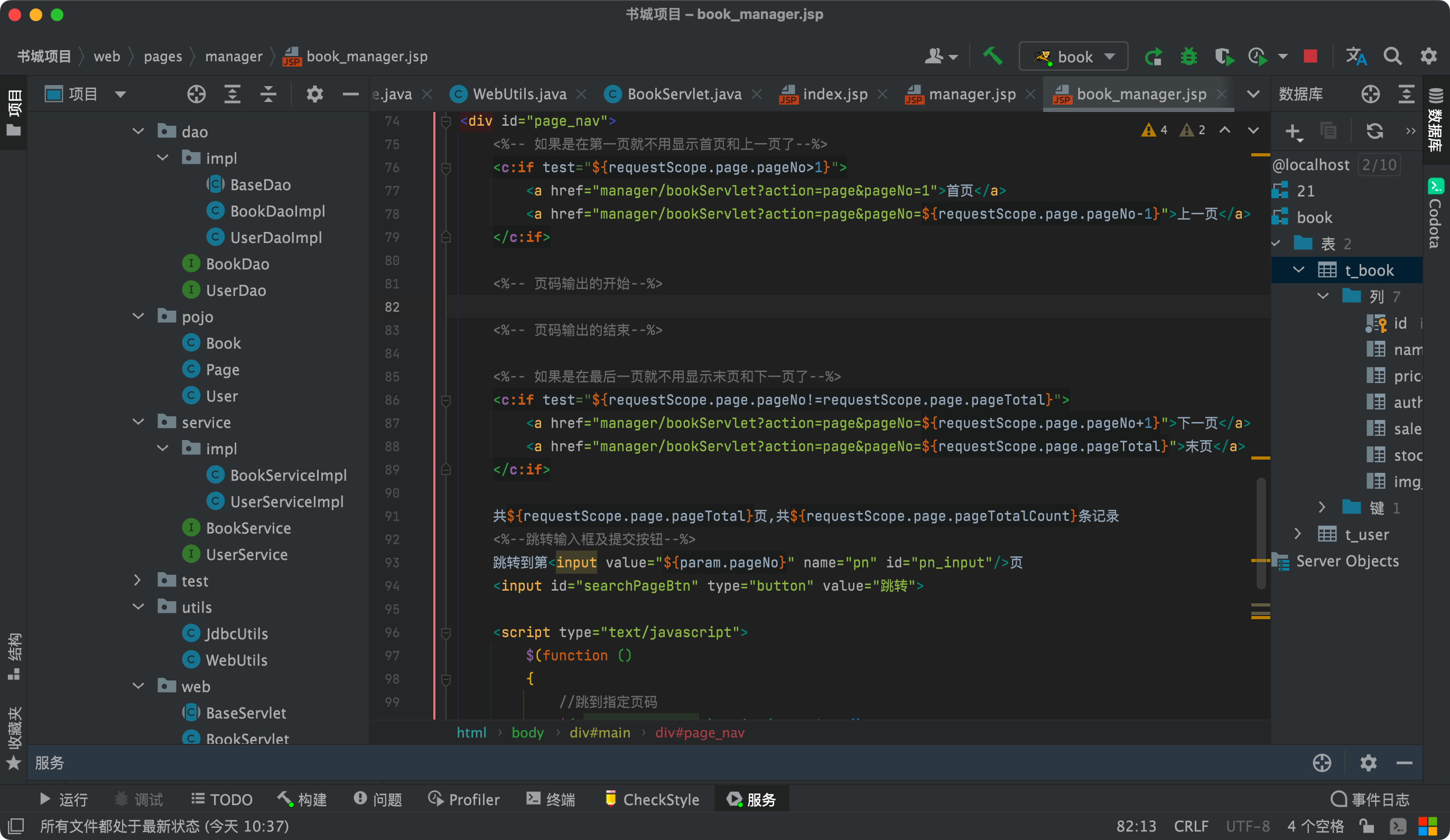Image resolution: width=1450 pixels, height=840 pixels.
Task: Expand the test folder in project tree
Action: click(137, 581)
